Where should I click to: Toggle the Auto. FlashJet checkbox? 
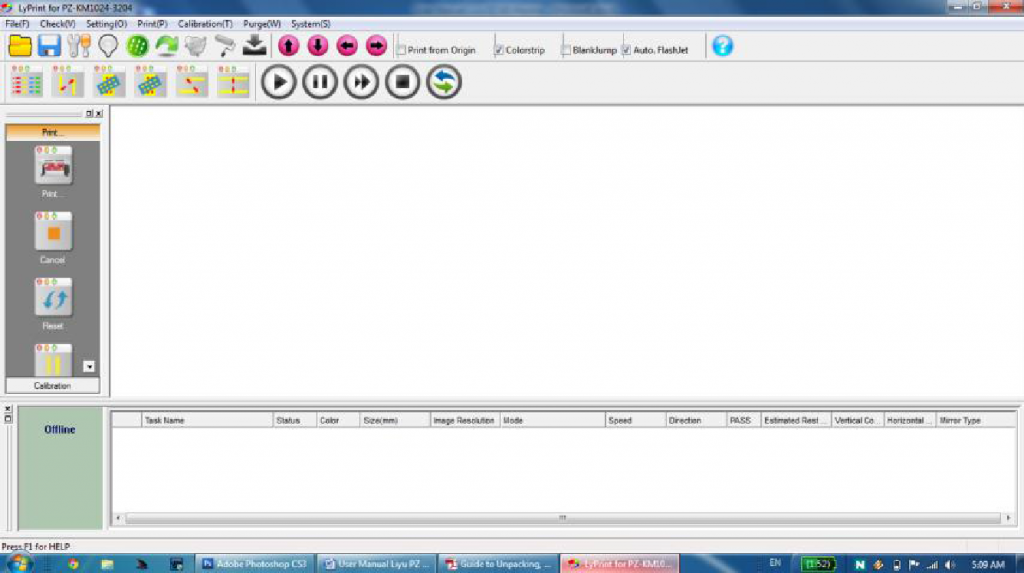tap(626, 50)
